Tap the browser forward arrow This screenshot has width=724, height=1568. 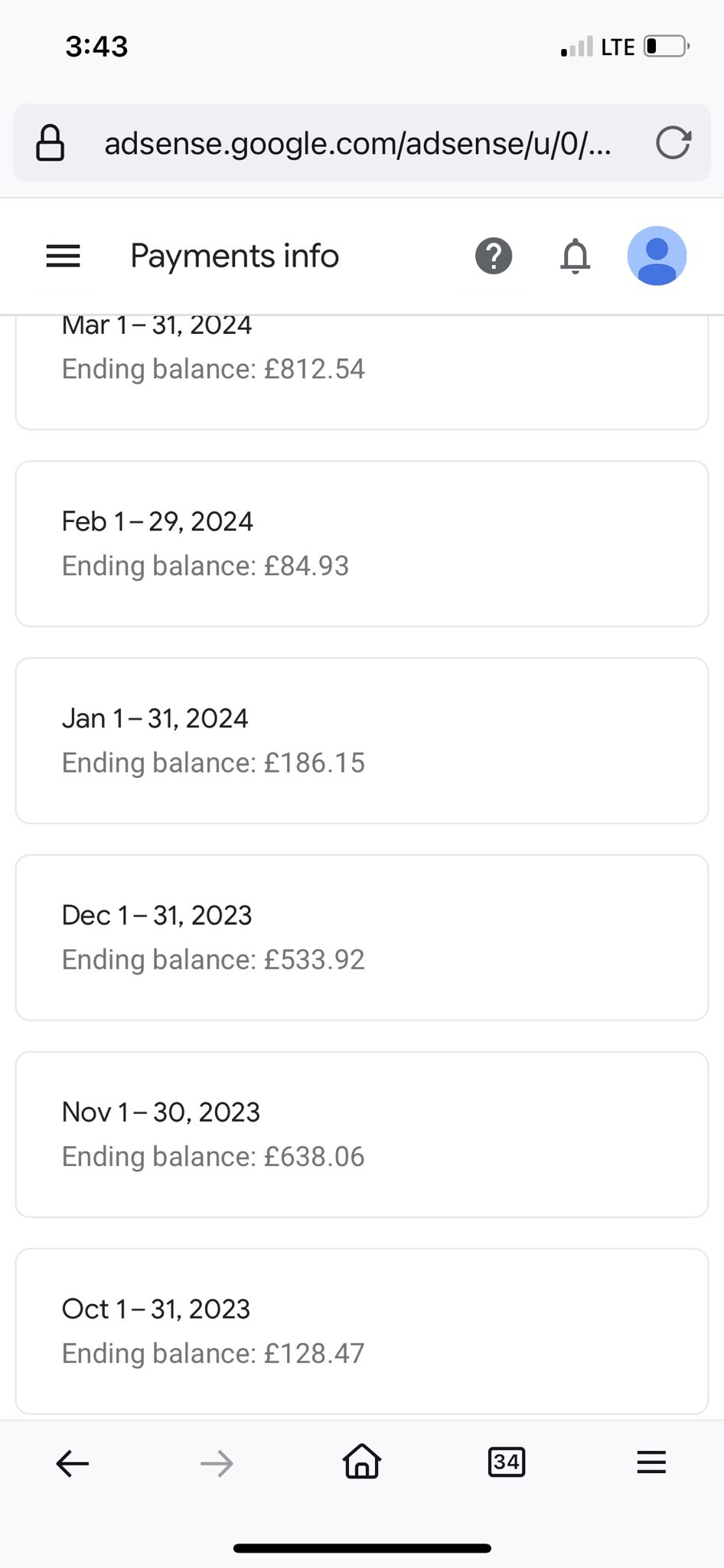tap(217, 1463)
